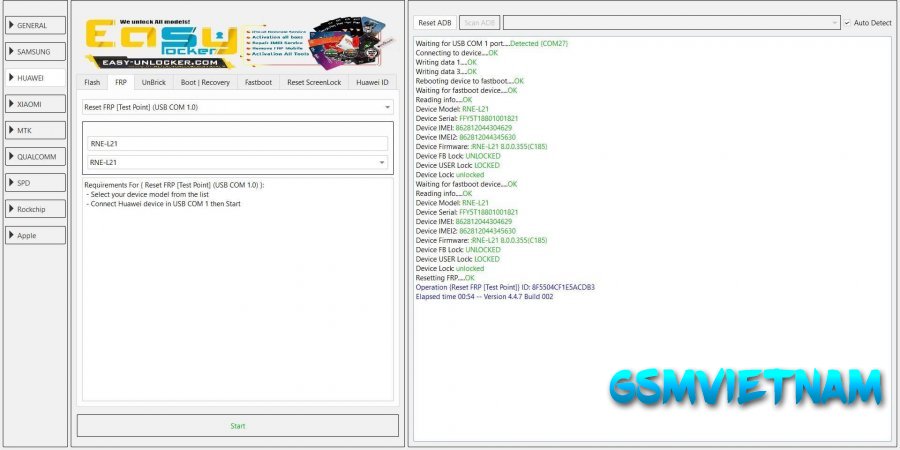This screenshot has width=900, height=450.
Task: Open the Boot | Recovery tab
Action: [205, 82]
